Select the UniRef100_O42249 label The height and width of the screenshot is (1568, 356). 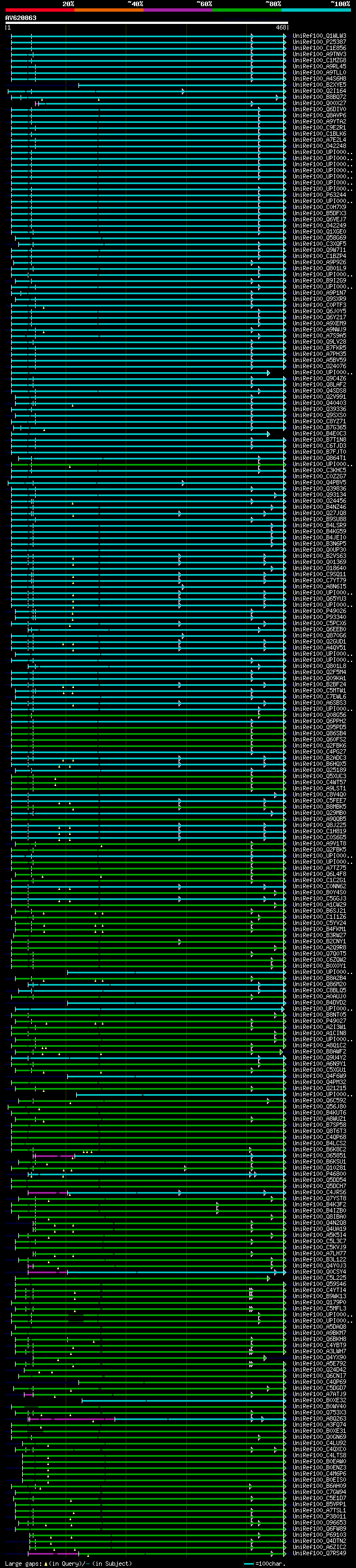coord(319,225)
